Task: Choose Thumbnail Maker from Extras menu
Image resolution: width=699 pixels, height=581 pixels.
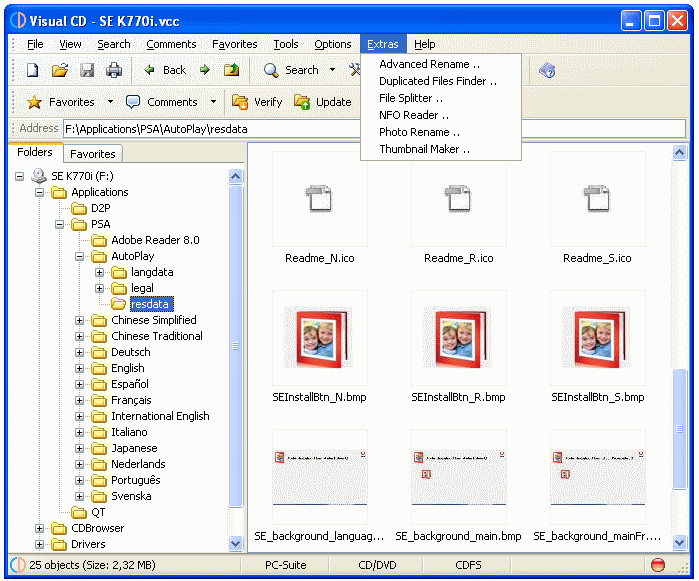Action: coord(424,149)
